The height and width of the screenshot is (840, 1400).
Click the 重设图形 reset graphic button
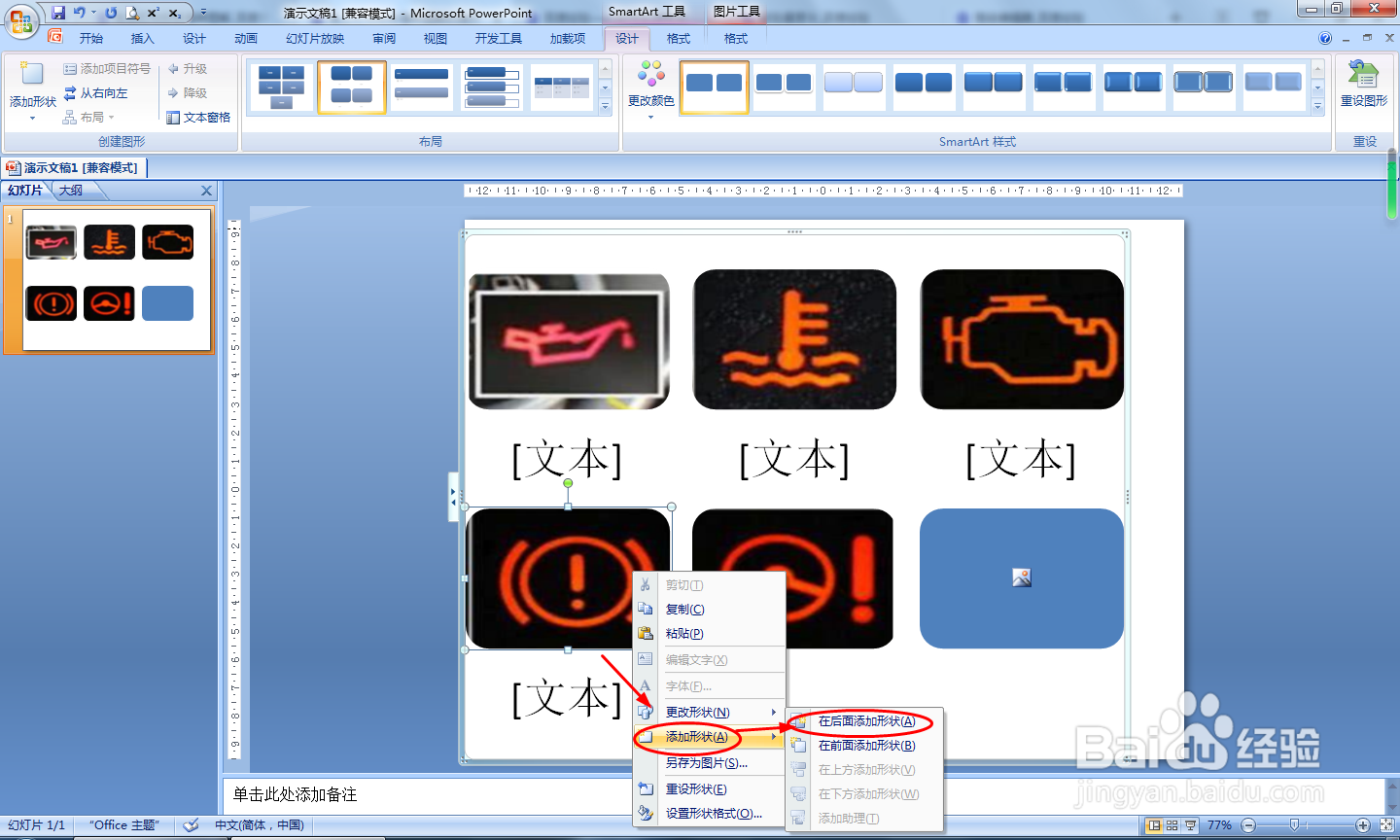[1364, 84]
